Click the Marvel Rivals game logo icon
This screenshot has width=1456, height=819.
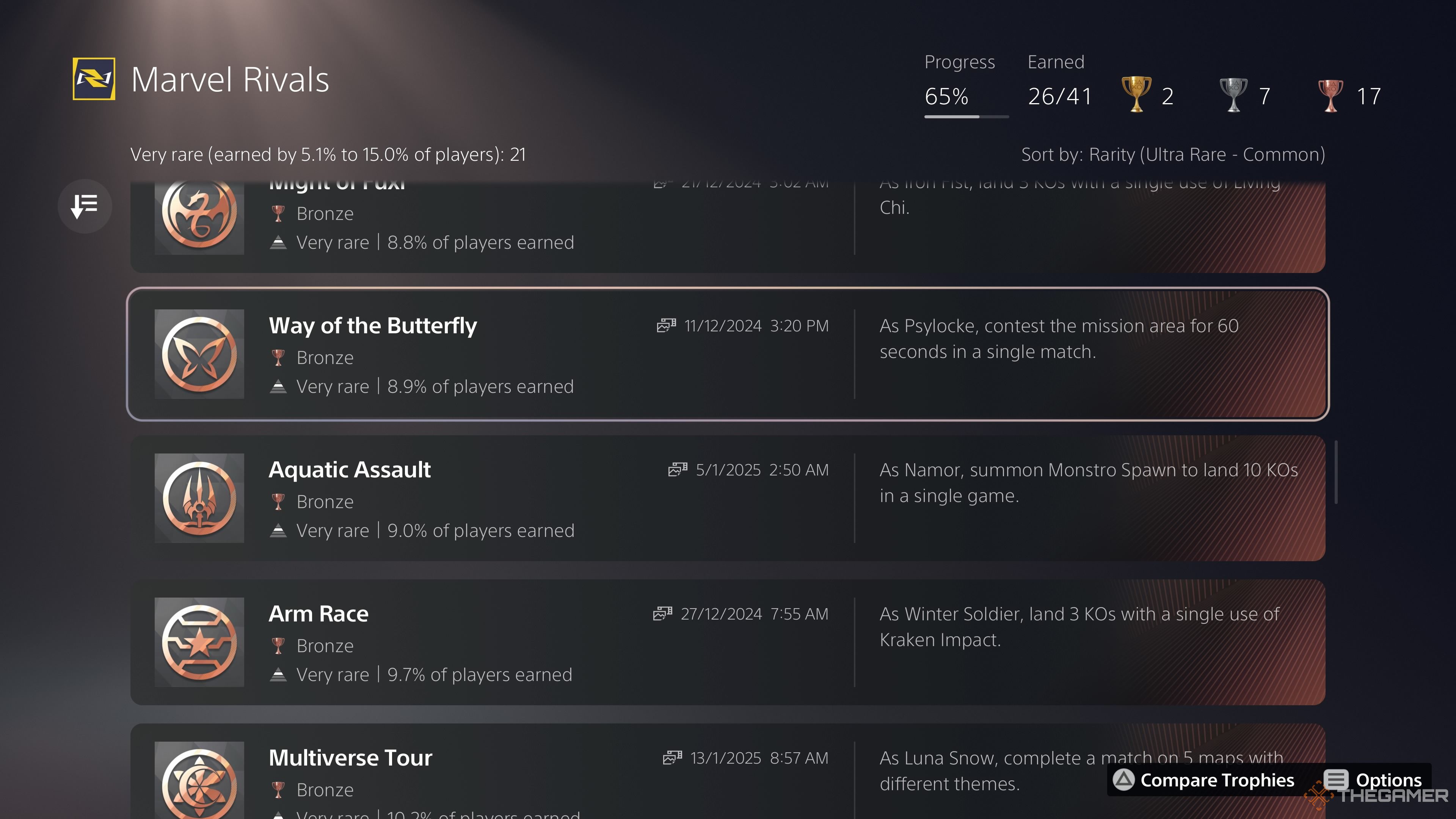pyautogui.click(x=94, y=78)
